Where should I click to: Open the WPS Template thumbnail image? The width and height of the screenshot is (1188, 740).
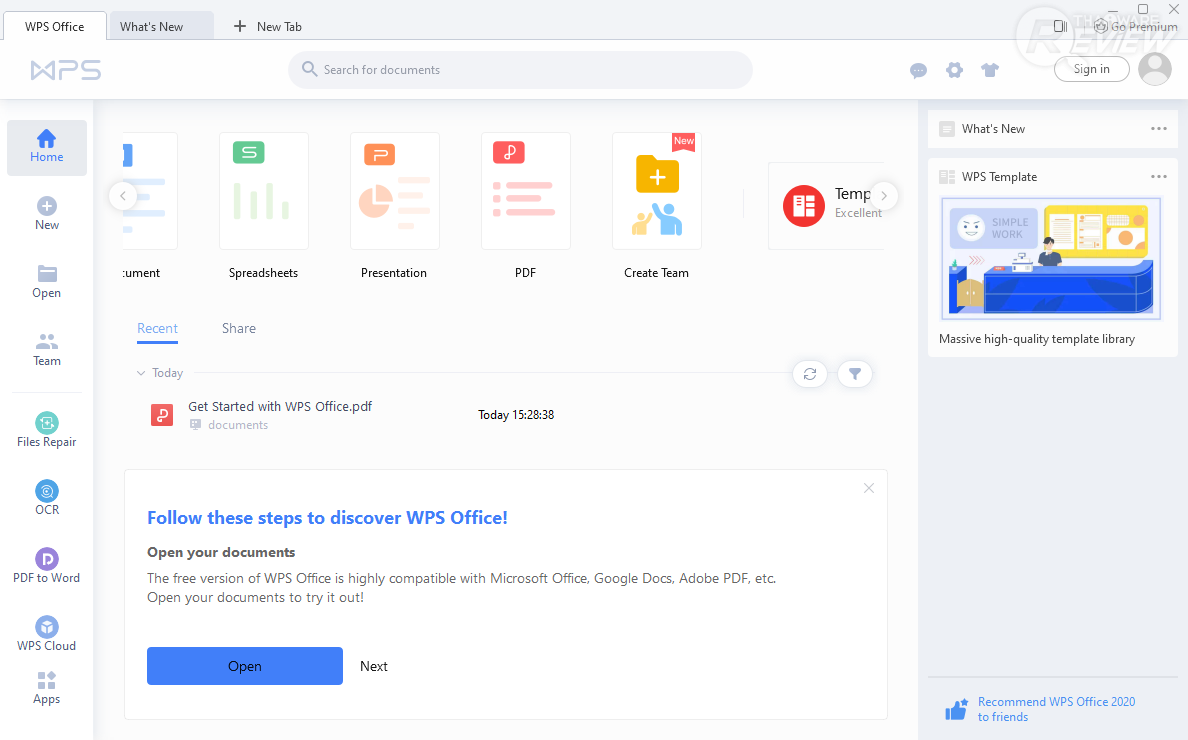pyautogui.click(x=1051, y=259)
